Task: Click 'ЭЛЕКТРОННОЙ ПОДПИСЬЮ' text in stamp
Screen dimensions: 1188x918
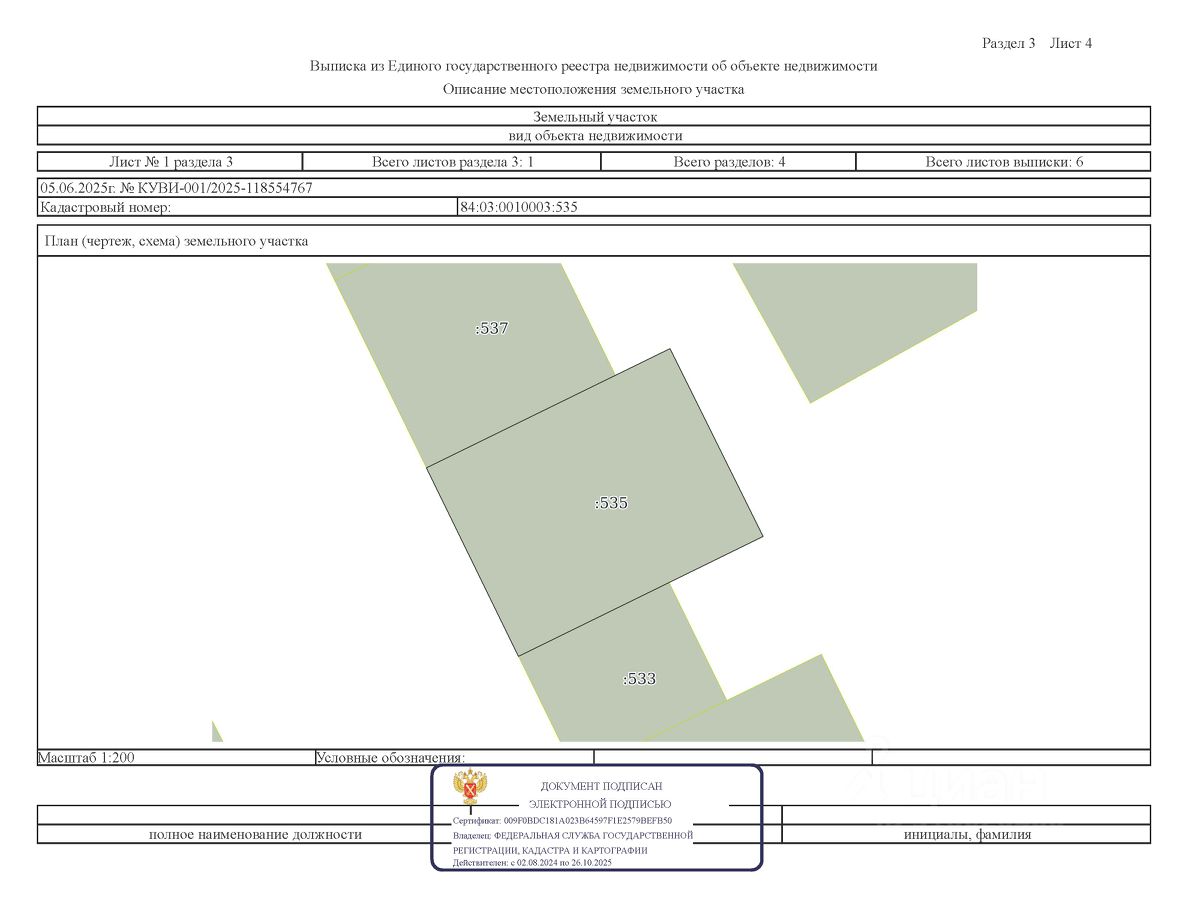Action: point(599,804)
